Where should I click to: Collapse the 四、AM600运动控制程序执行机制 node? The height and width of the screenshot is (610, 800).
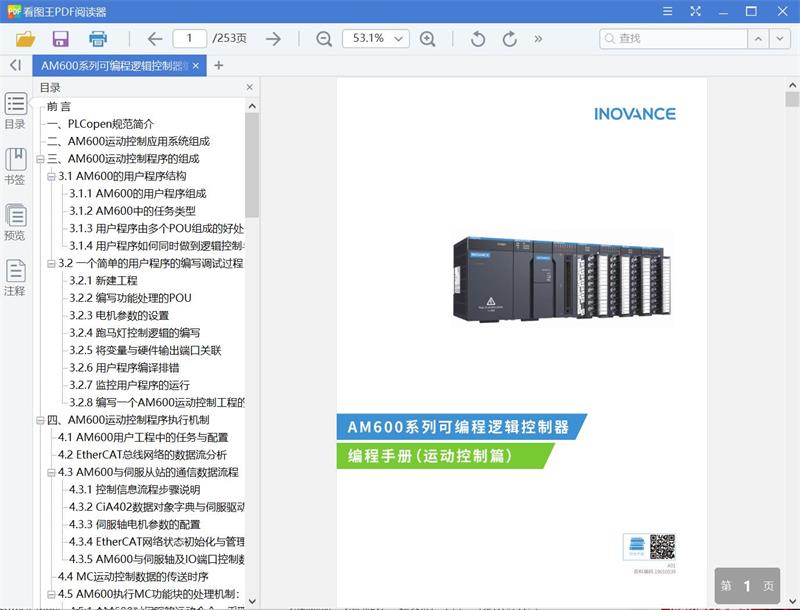pos(40,420)
